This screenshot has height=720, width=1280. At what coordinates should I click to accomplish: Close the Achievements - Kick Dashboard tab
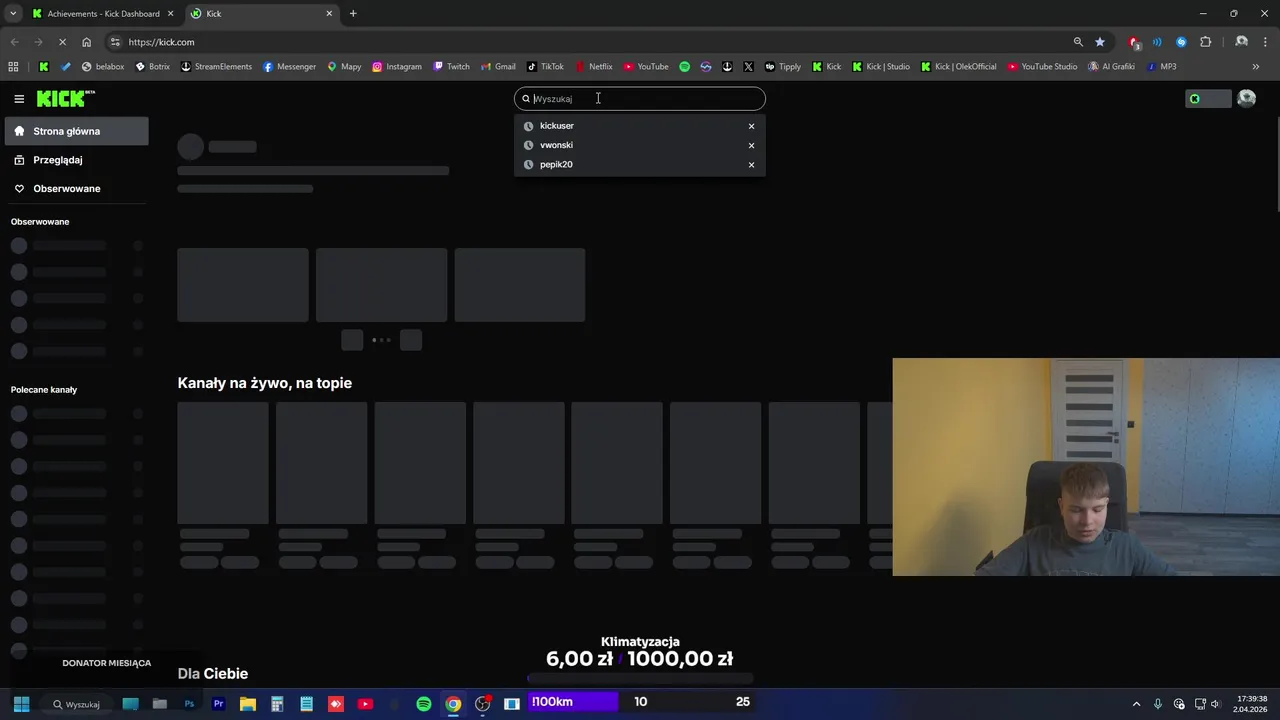click(171, 14)
